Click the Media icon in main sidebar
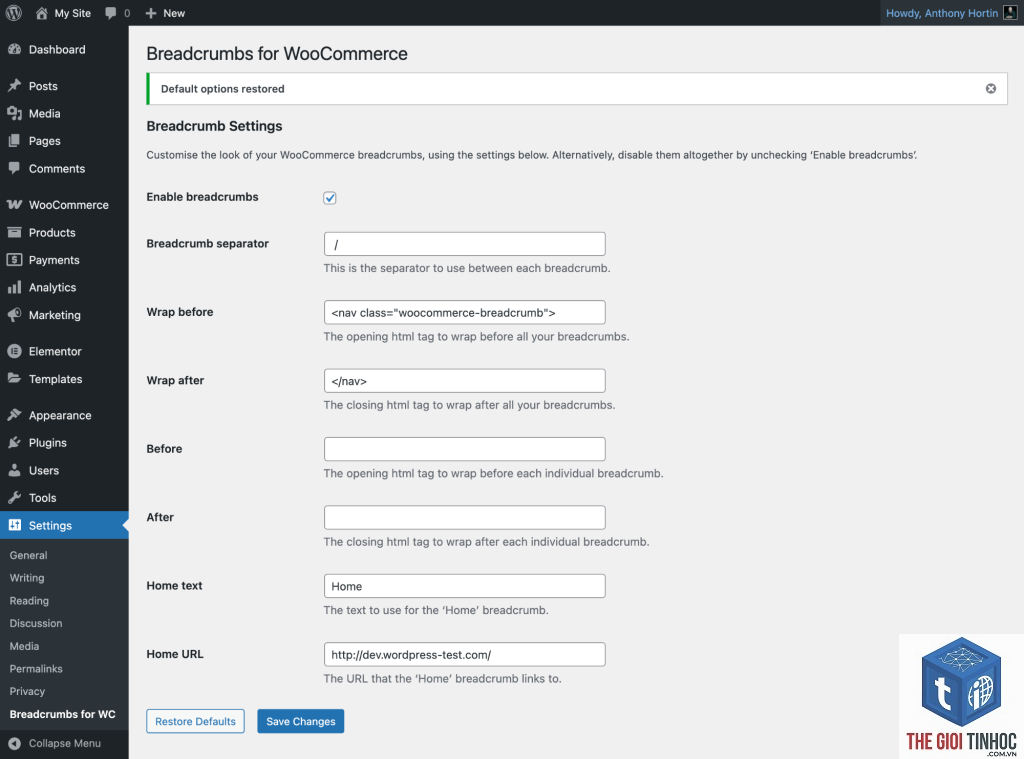The image size is (1024, 759). click(14, 114)
